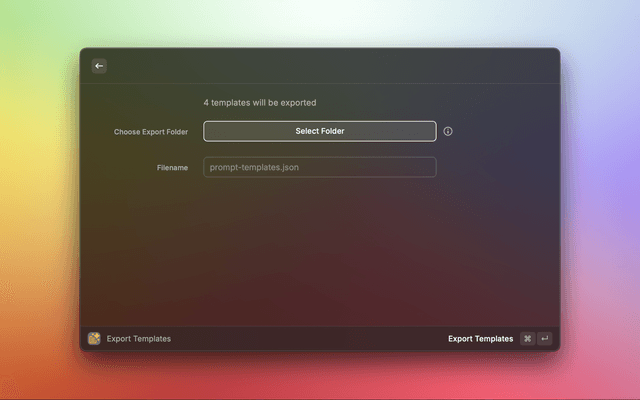
Task: Click the Choose Export Folder label
Action: 150,132
